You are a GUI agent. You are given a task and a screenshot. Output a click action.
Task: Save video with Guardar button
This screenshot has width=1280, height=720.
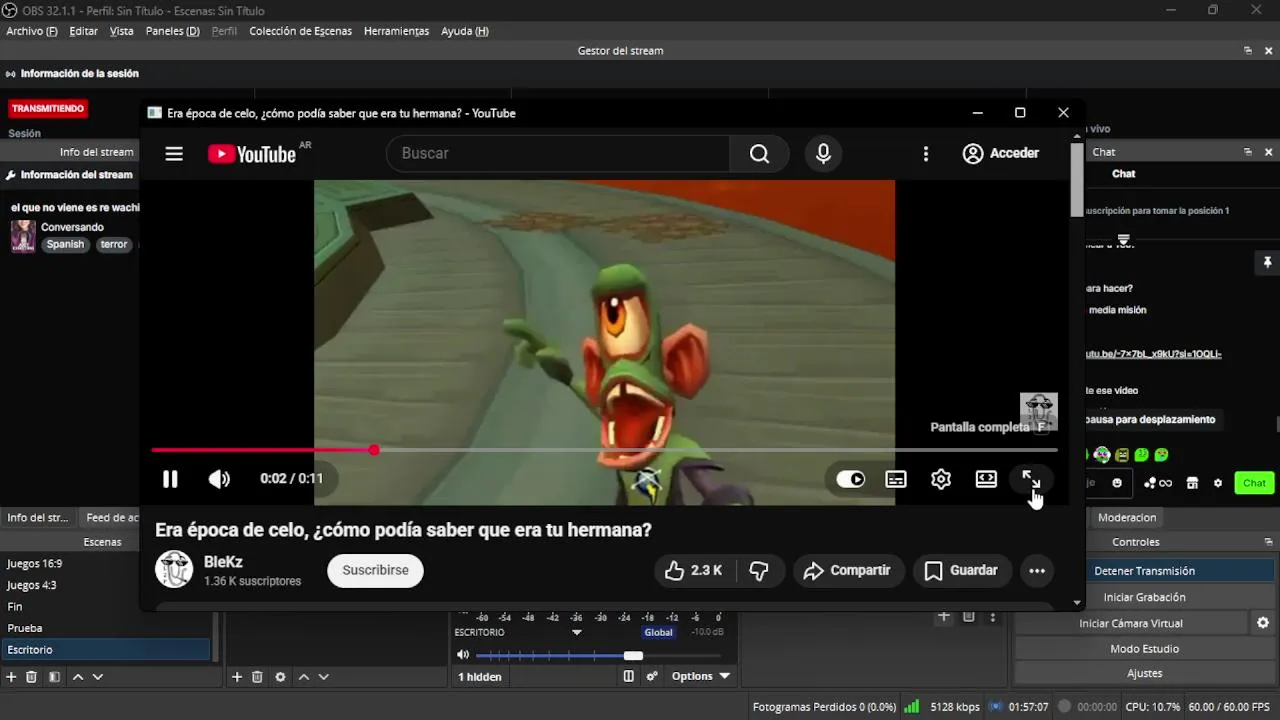click(x=961, y=570)
